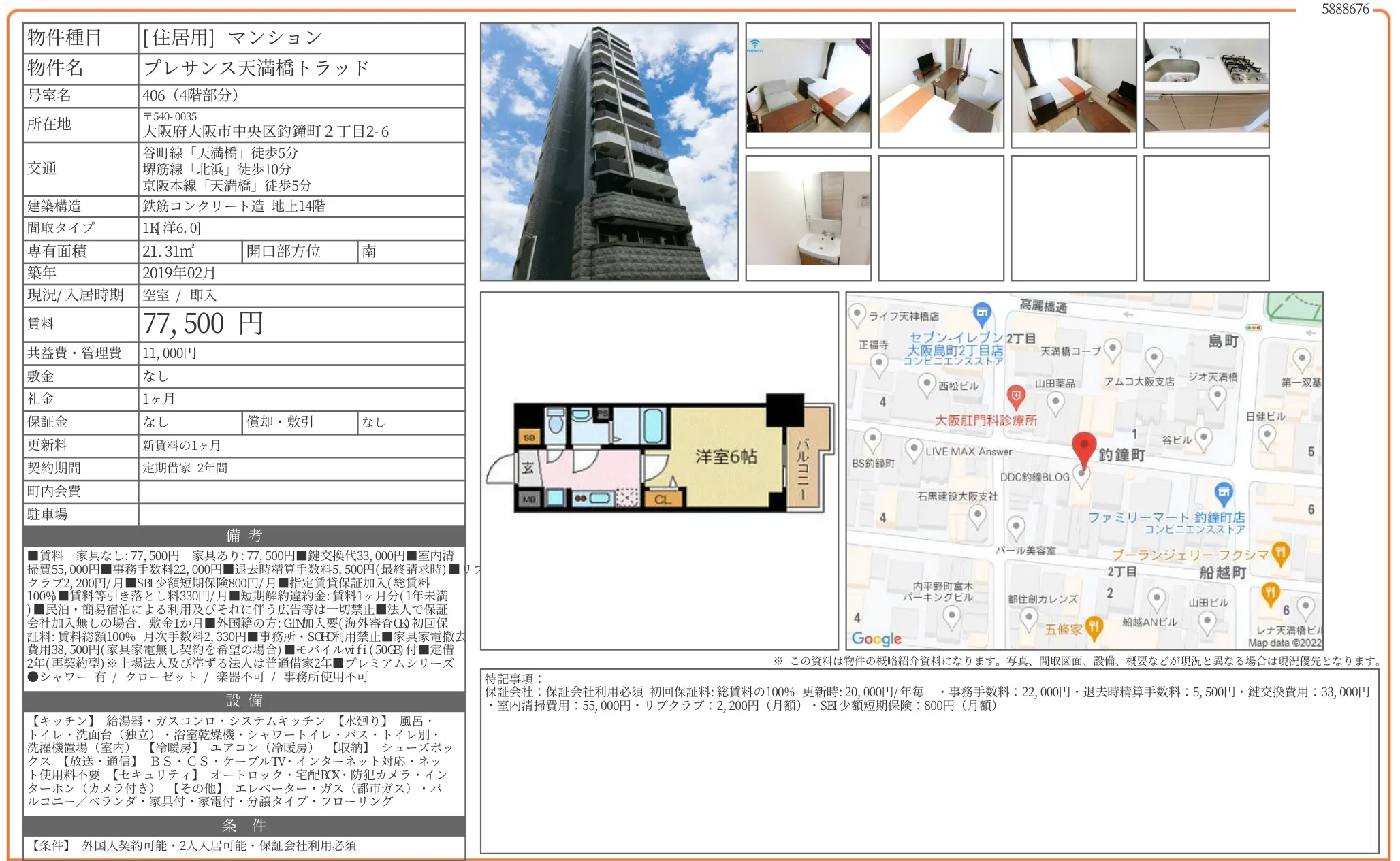The image size is (1400, 861).
Task: Click the 設備 section header
Action: pos(244,700)
